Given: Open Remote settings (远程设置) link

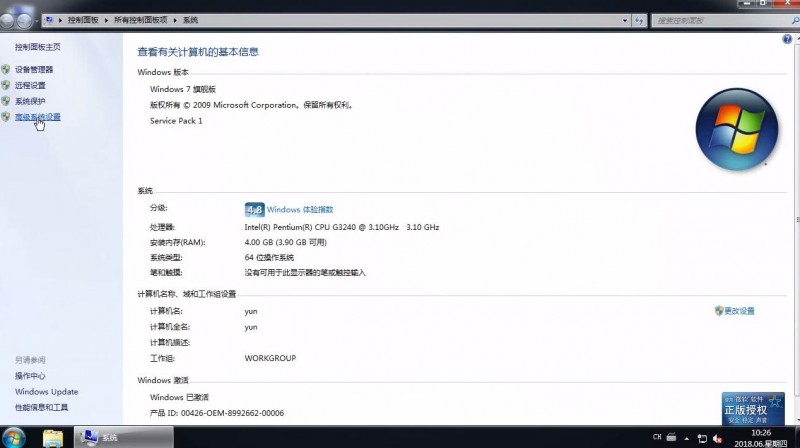Looking at the screenshot, I should pos(30,85).
